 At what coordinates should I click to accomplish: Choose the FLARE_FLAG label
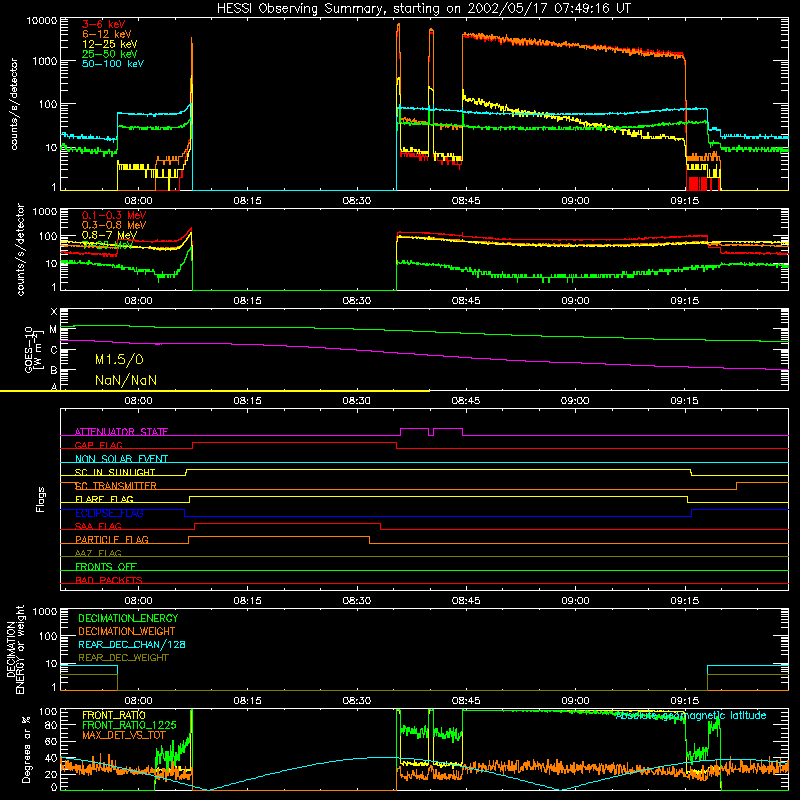(104, 499)
